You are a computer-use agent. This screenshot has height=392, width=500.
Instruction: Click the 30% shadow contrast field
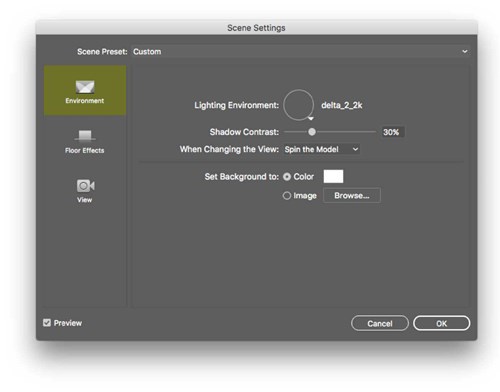393,132
